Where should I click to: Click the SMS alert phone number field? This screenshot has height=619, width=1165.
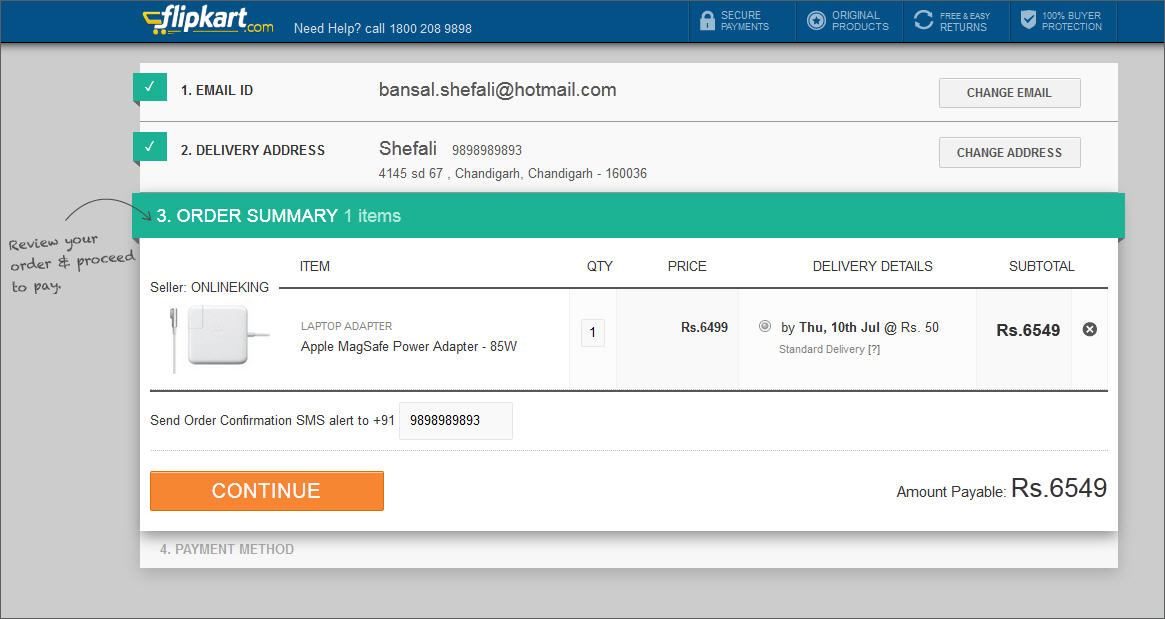pos(456,421)
